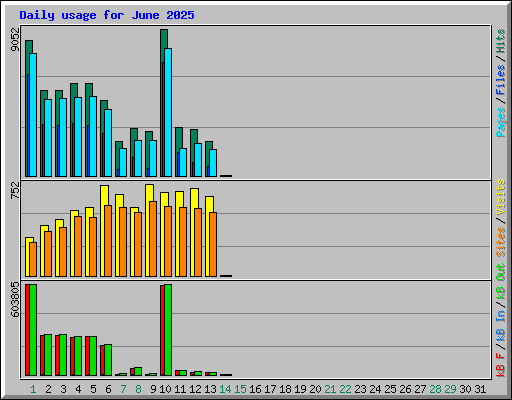Click day 3 on the x-axis
This screenshot has width=512, height=400.
click(63, 389)
